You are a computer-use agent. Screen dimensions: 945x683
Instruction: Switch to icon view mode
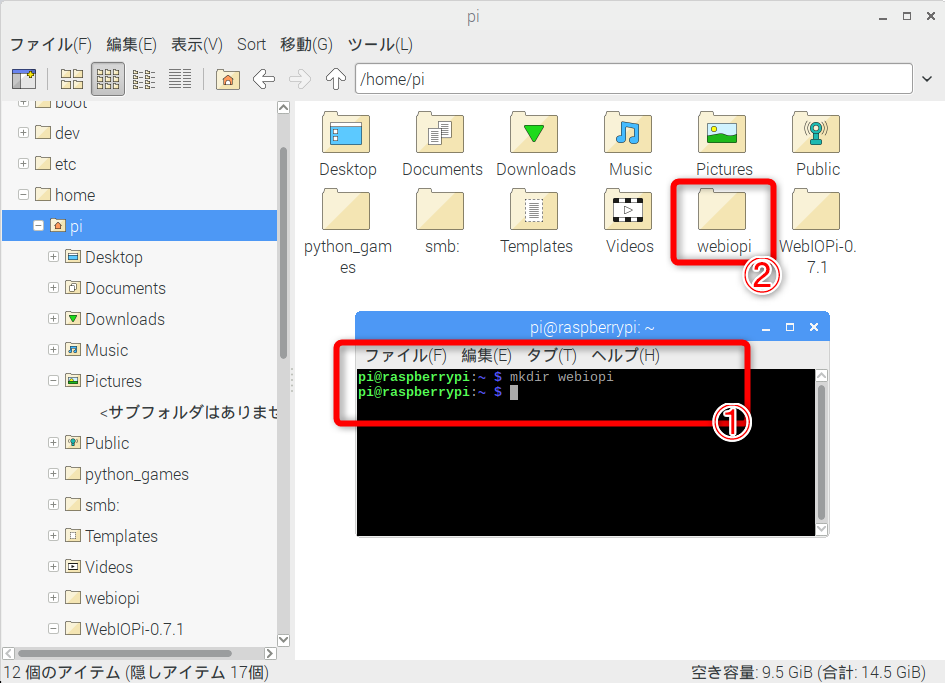click(x=72, y=79)
